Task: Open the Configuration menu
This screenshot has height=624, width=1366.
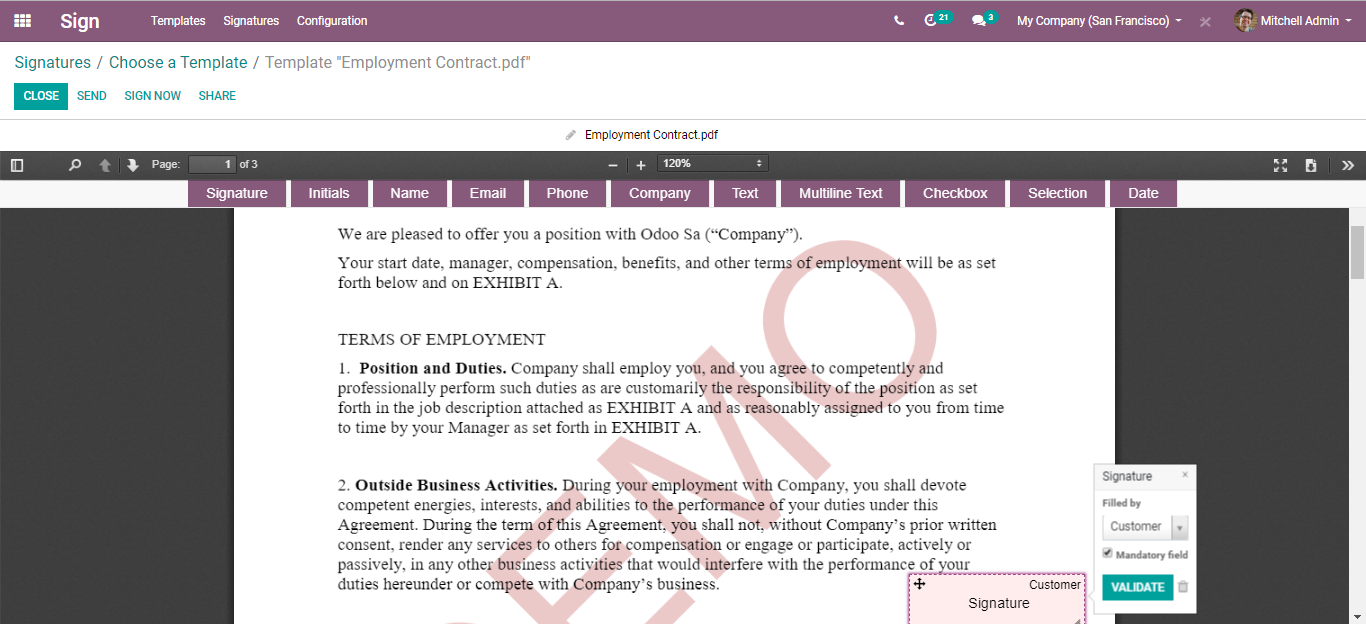Action: pyautogui.click(x=332, y=21)
